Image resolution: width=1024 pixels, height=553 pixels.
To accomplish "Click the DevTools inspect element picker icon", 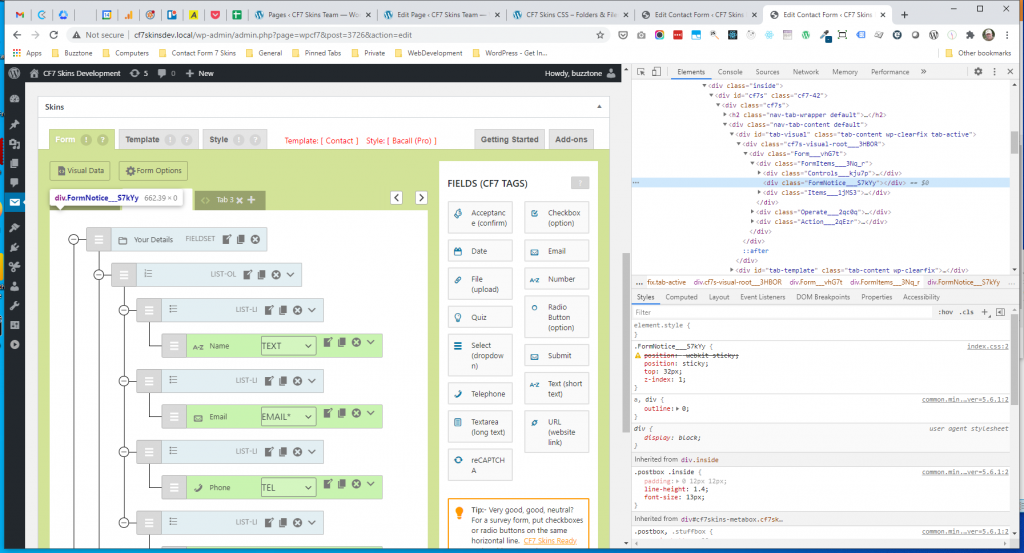I will [641, 72].
